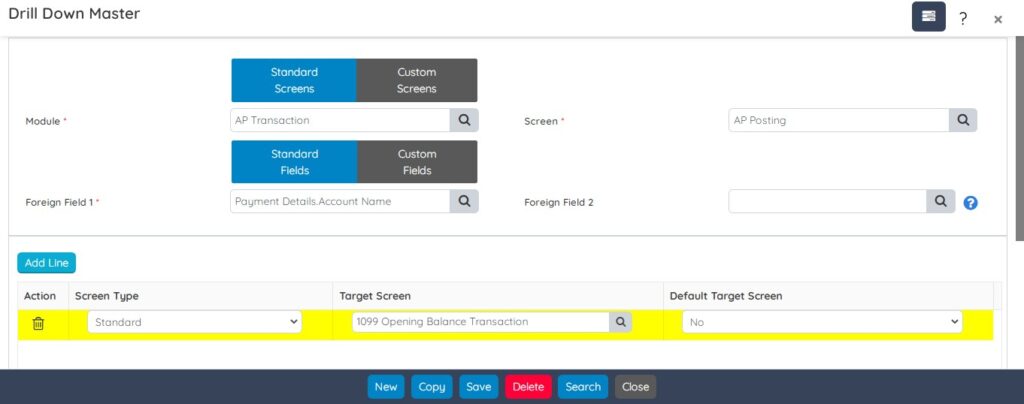1024x404 pixels.
Task: Click the Target Screen search icon
Action: pos(621,322)
